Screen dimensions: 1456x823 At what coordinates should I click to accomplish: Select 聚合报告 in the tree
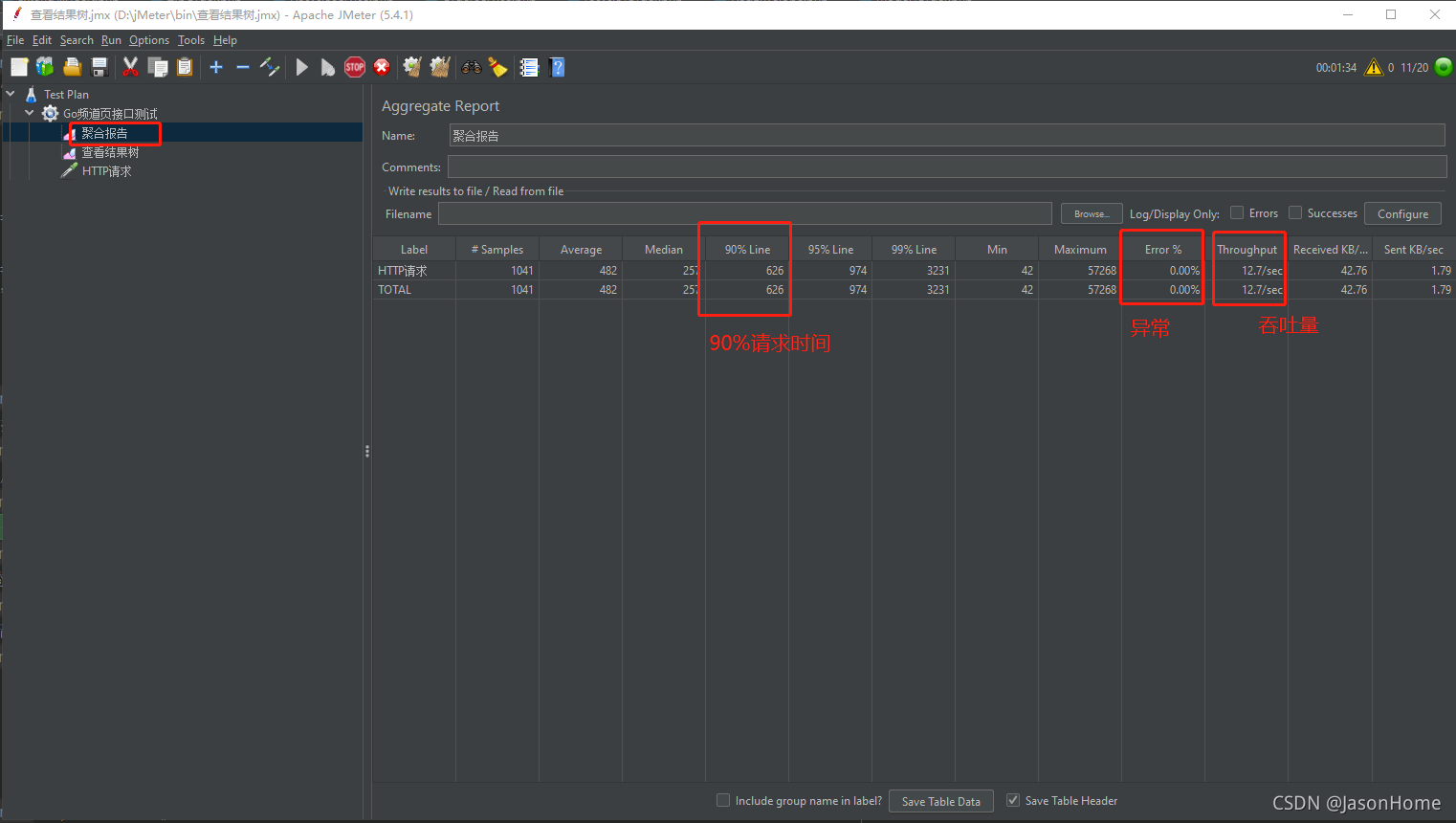[104, 133]
